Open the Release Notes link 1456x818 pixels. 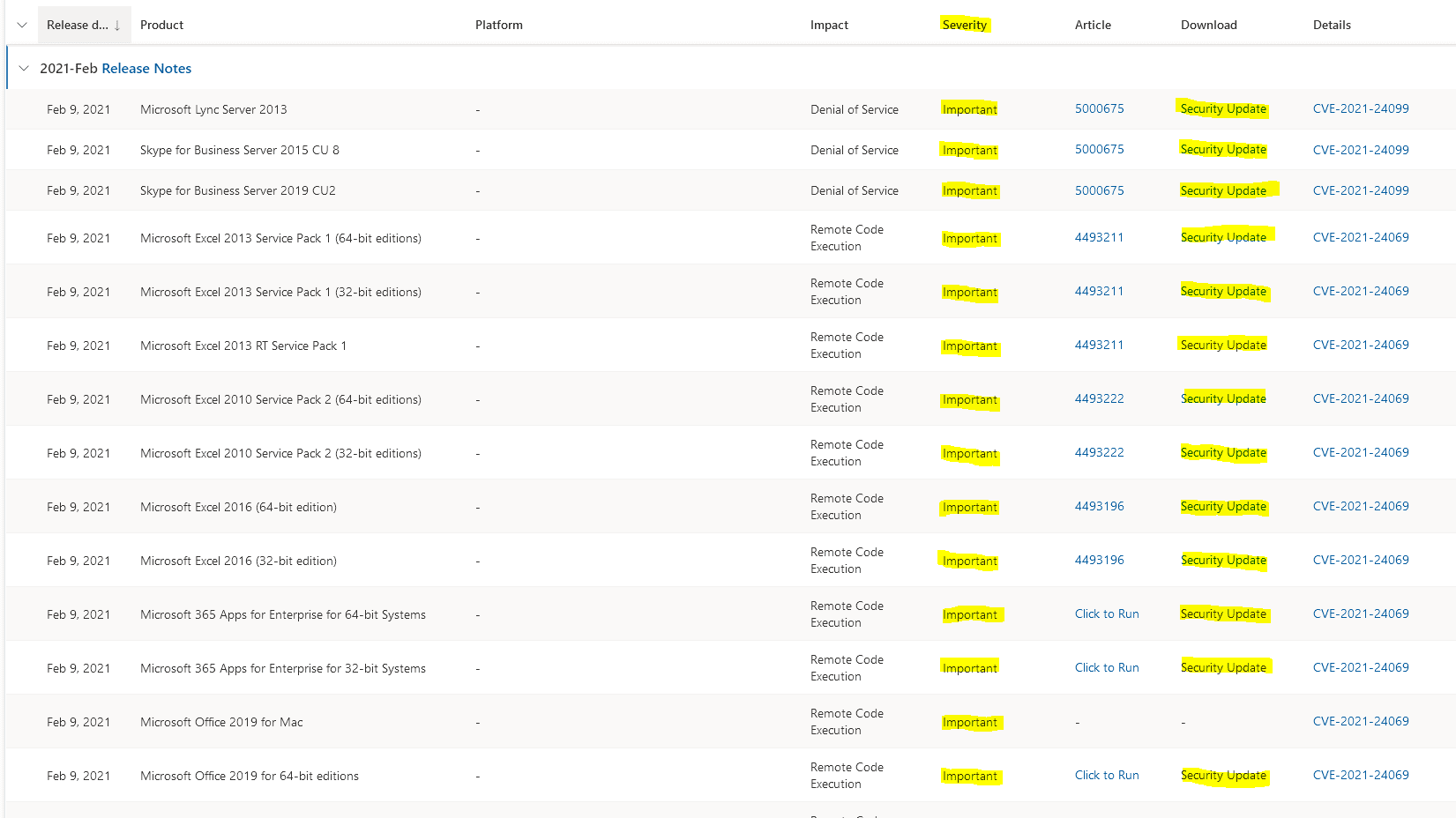pos(146,69)
